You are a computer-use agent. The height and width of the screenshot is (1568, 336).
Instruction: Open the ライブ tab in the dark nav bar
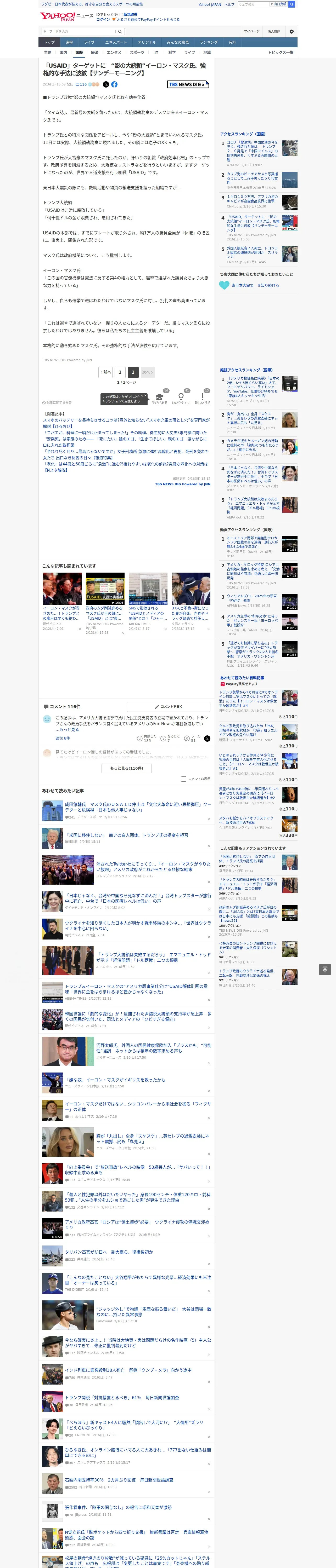89,42
